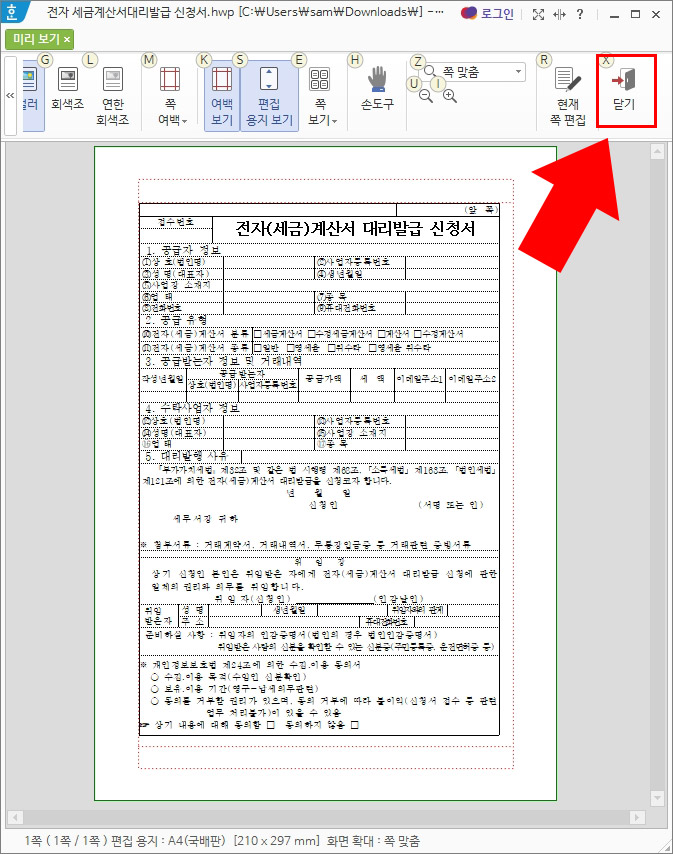Click the Hancom login logo icon
The width and height of the screenshot is (673, 854).
(468, 13)
